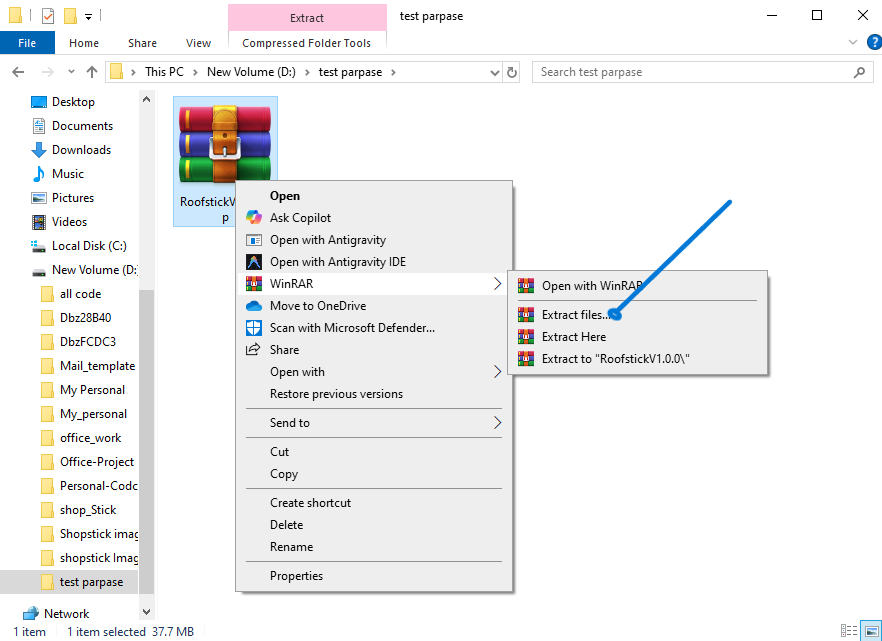Click the Antigravity IDE icon

pos(254,262)
